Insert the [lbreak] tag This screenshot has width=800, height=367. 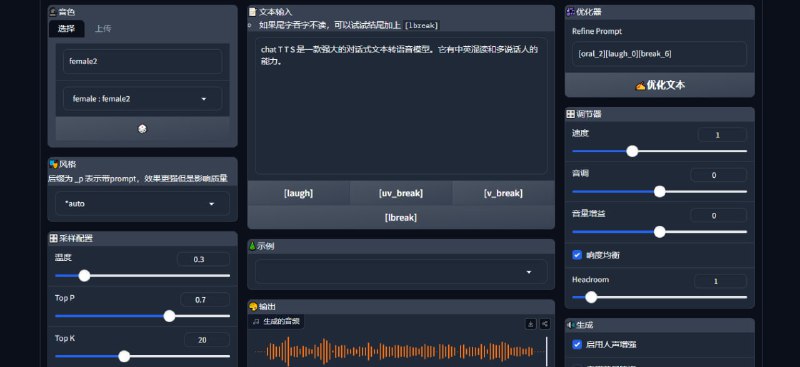pos(401,217)
